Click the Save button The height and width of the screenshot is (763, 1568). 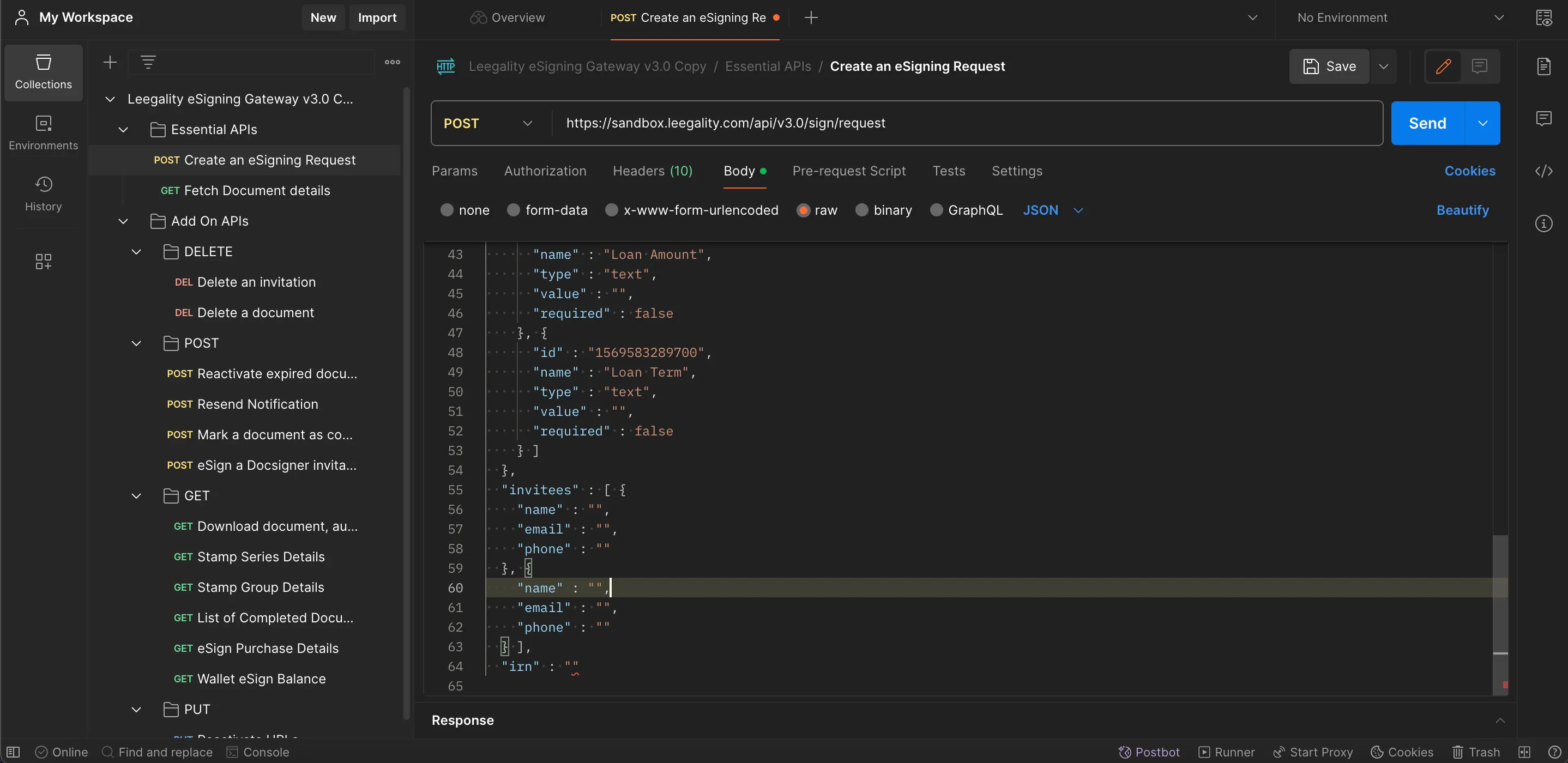pos(1329,66)
